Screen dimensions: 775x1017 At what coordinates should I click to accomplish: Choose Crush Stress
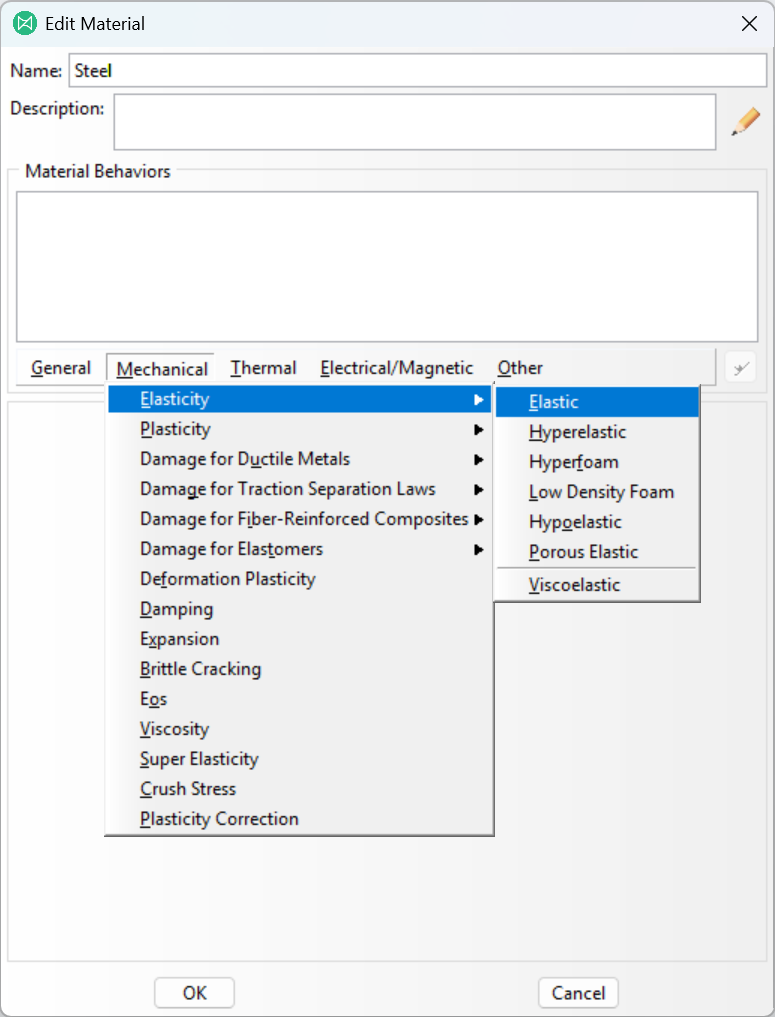[300, 789]
